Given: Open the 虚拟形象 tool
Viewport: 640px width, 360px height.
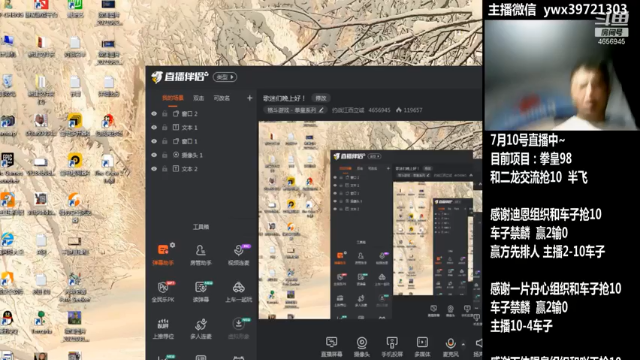Looking at the screenshot, I should click(x=238, y=328).
